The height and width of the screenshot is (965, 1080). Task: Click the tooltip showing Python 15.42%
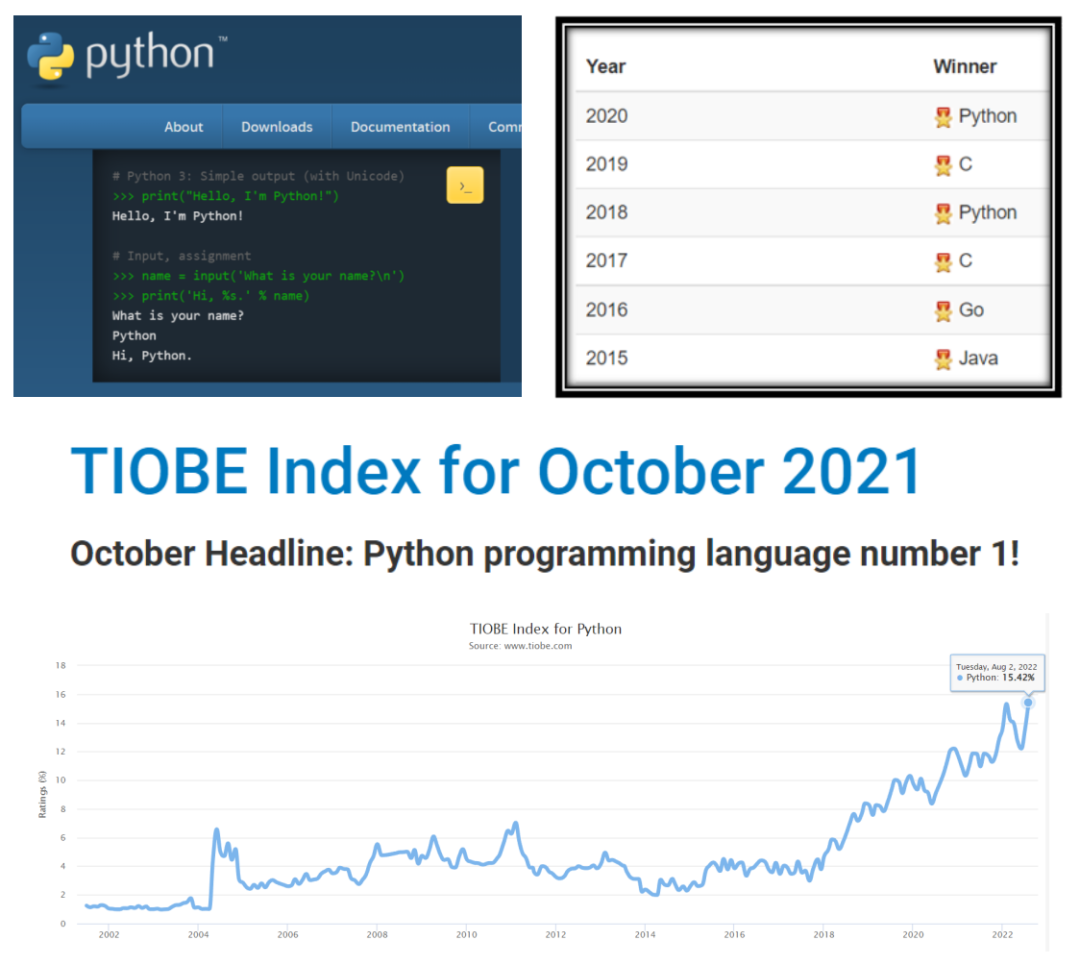995,673
